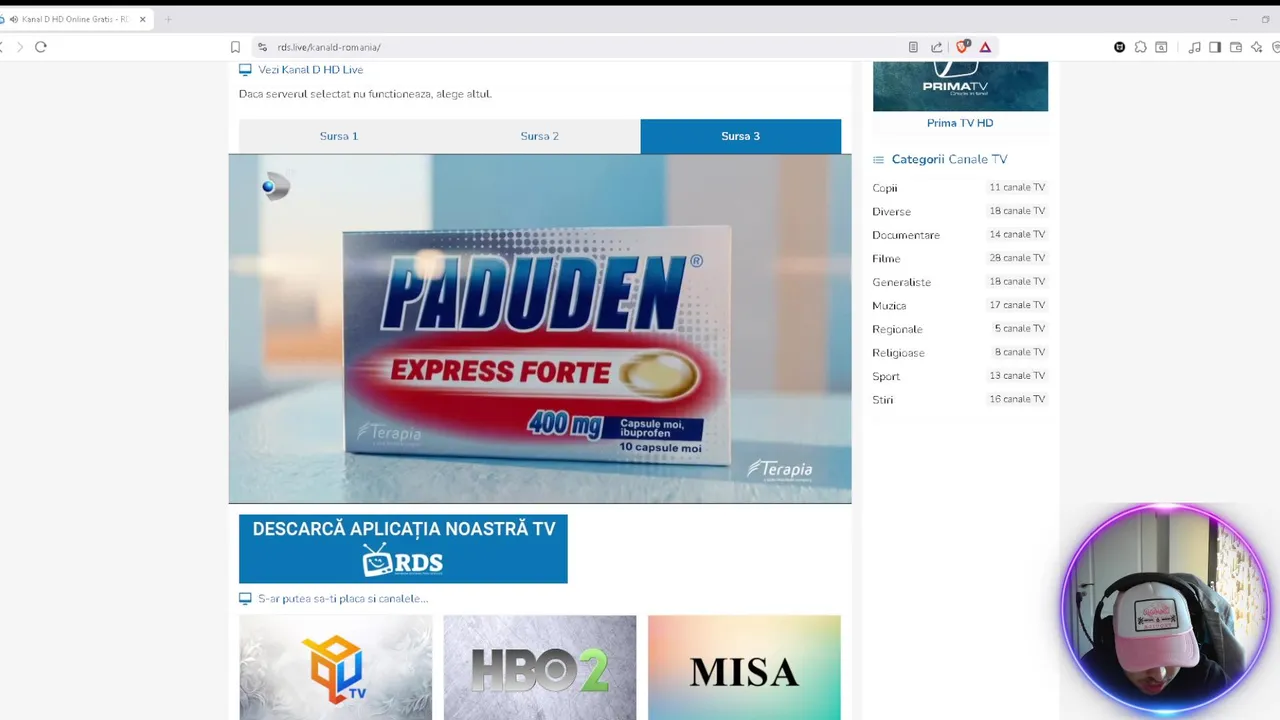Click the circular webcam overlay
1280x720 pixels.
[1166, 609]
